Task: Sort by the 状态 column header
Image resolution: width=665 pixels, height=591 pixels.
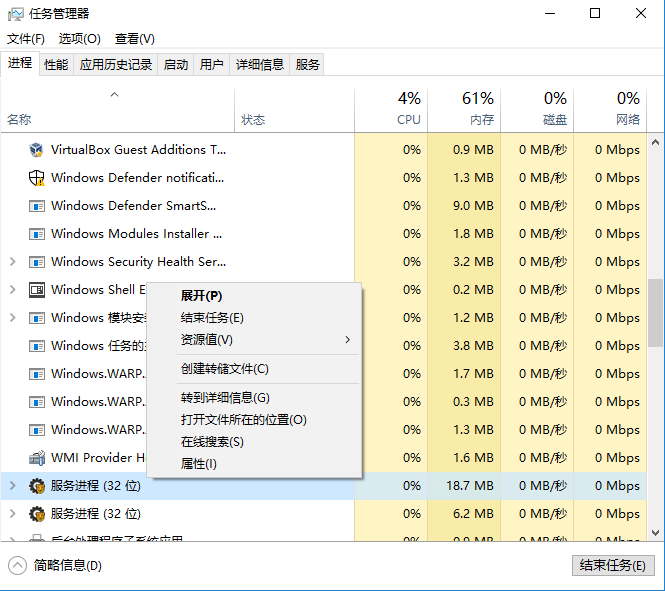Action: tap(294, 110)
